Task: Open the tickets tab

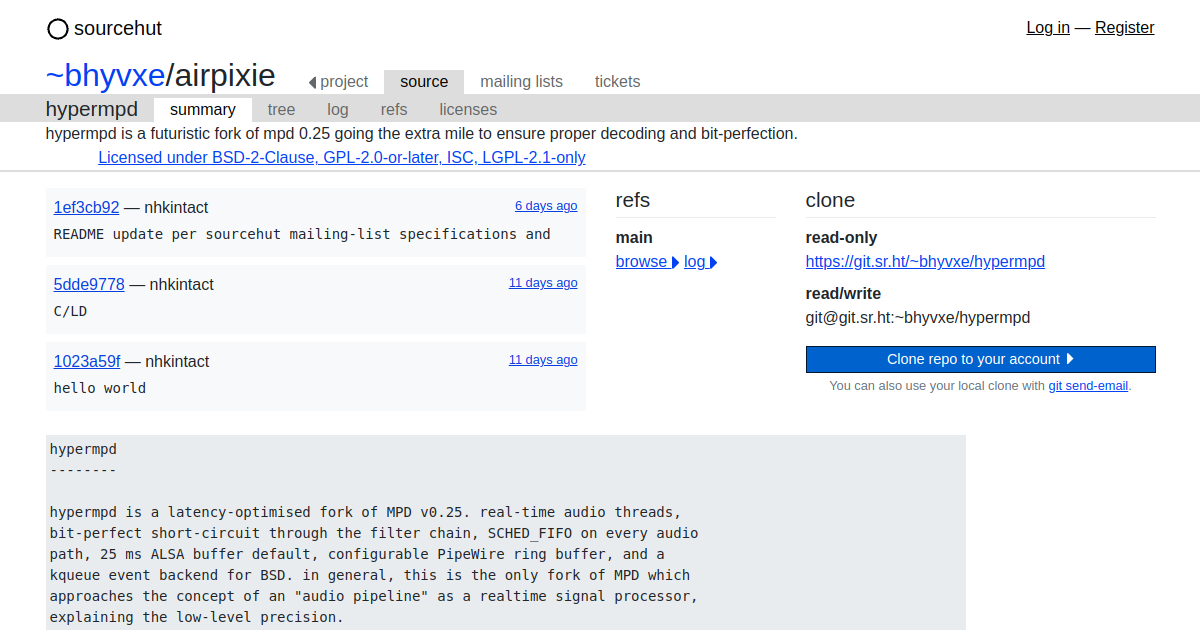Action: point(617,82)
